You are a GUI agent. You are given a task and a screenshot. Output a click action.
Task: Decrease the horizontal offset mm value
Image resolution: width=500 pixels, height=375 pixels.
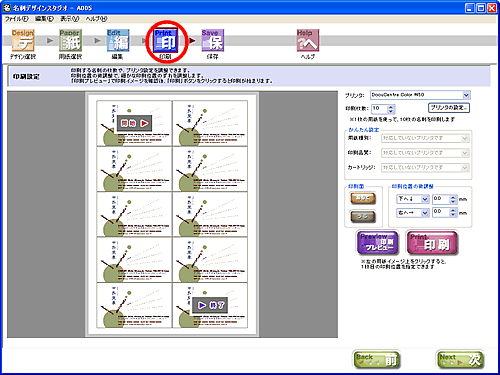(453, 215)
